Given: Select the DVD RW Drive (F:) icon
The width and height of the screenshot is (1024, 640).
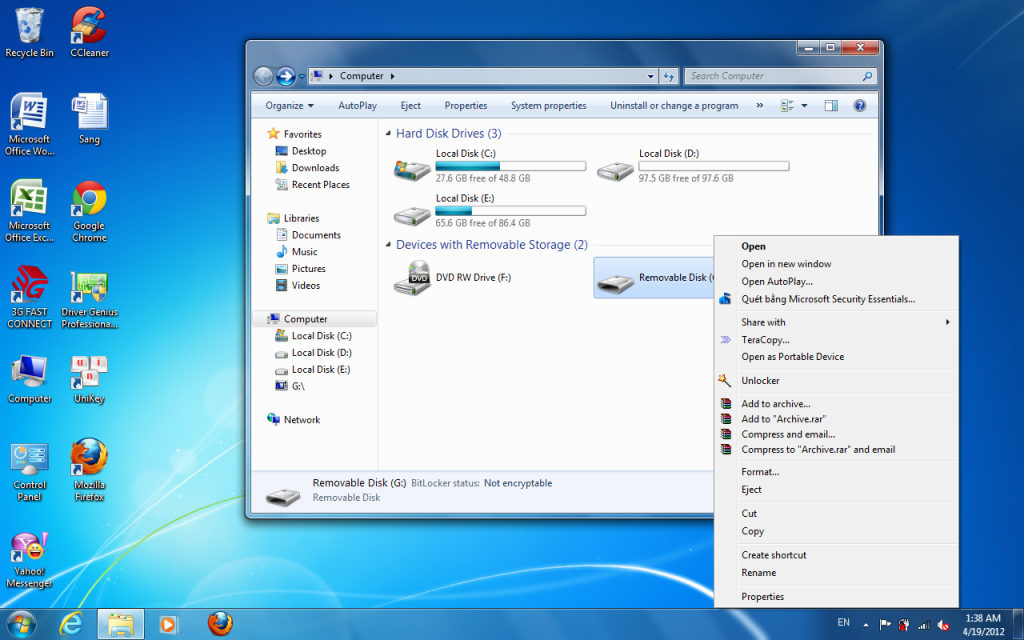Looking at the screenshot, I should tap(412, 277).
